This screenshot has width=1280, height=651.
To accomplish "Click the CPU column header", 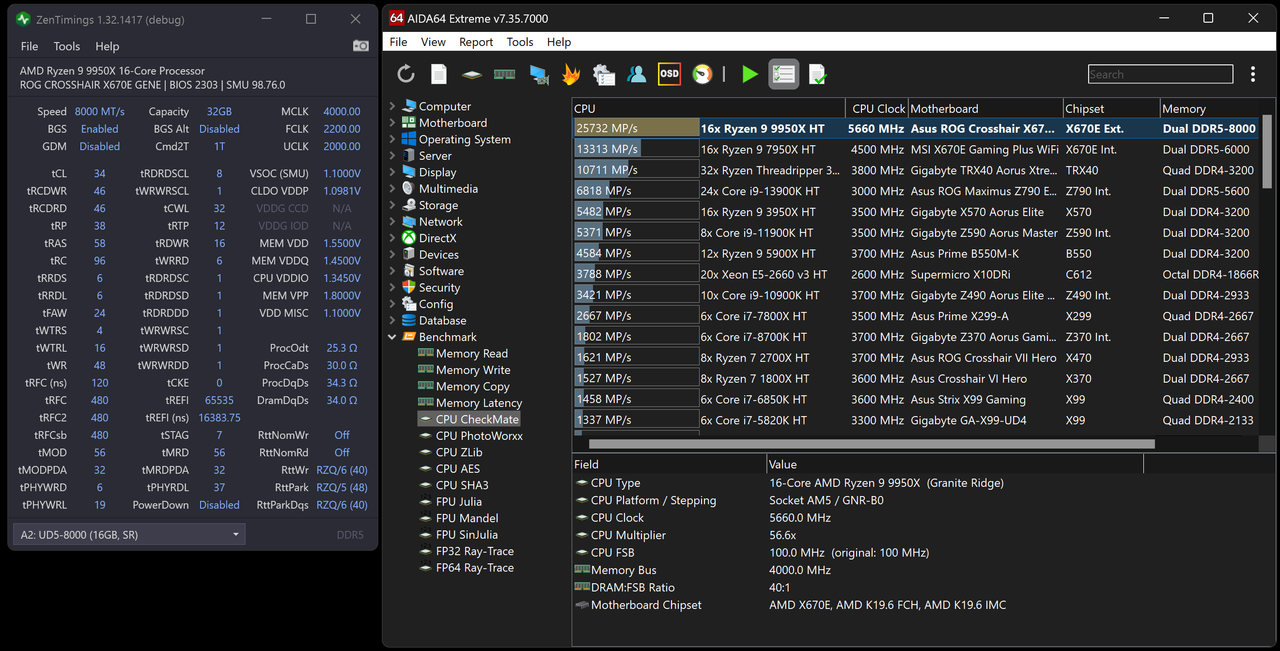I will (709, 108).
